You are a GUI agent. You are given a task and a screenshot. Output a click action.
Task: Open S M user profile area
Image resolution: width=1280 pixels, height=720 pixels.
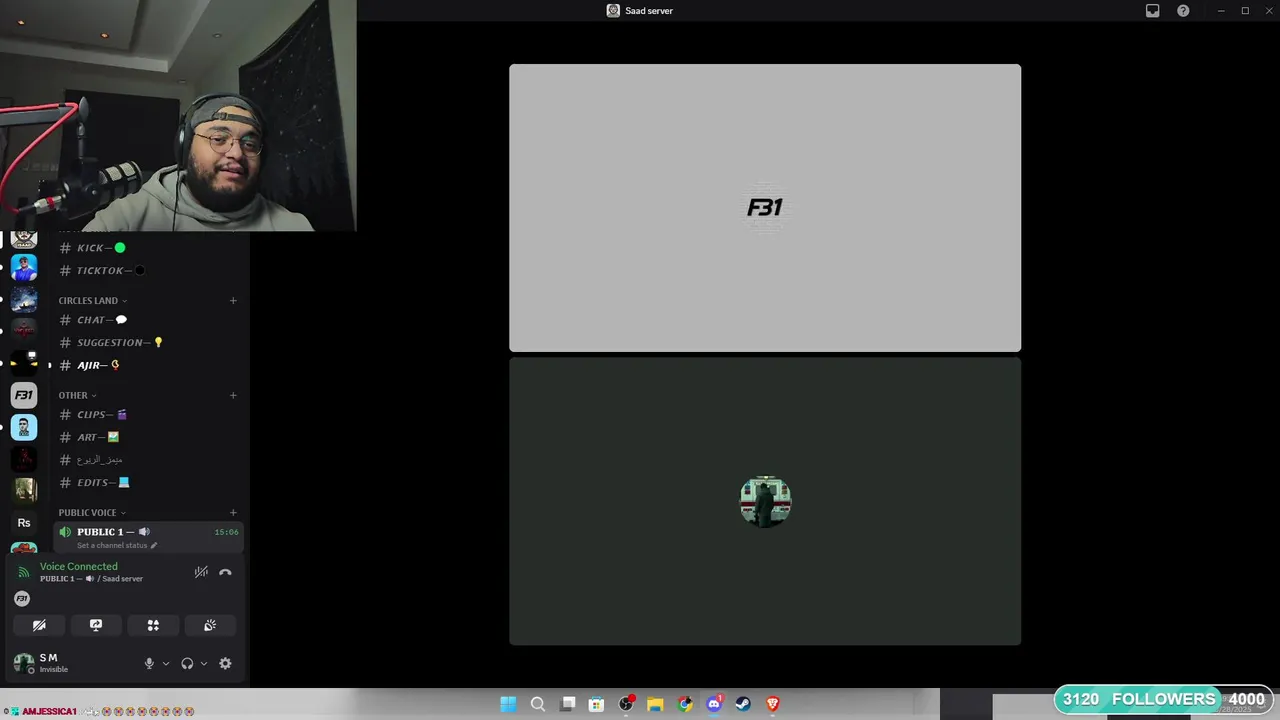click(x=70, y=663)
